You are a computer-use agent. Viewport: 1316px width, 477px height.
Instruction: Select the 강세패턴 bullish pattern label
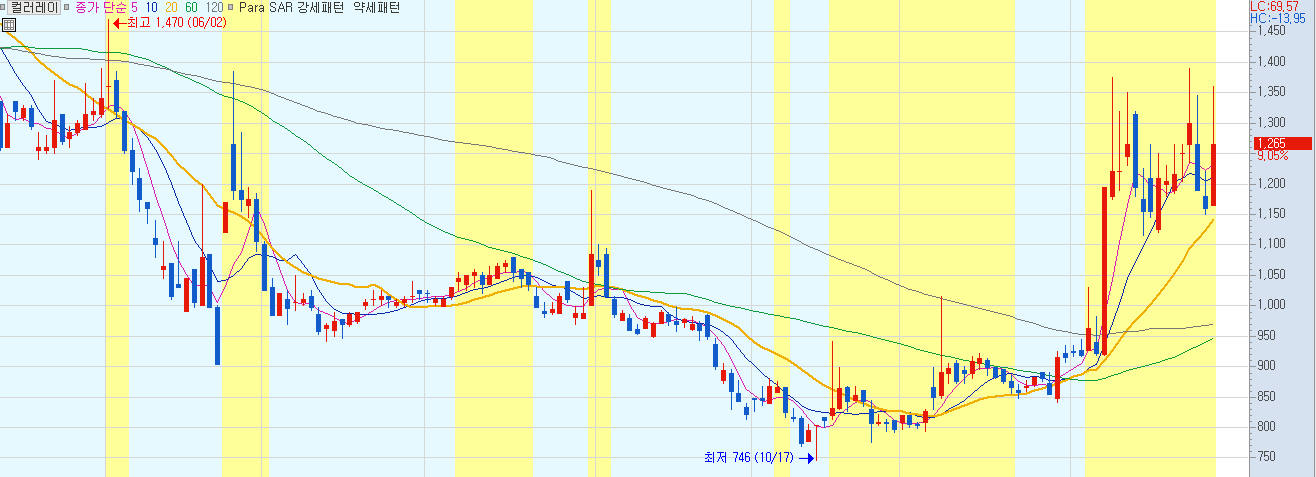point(320,7)
